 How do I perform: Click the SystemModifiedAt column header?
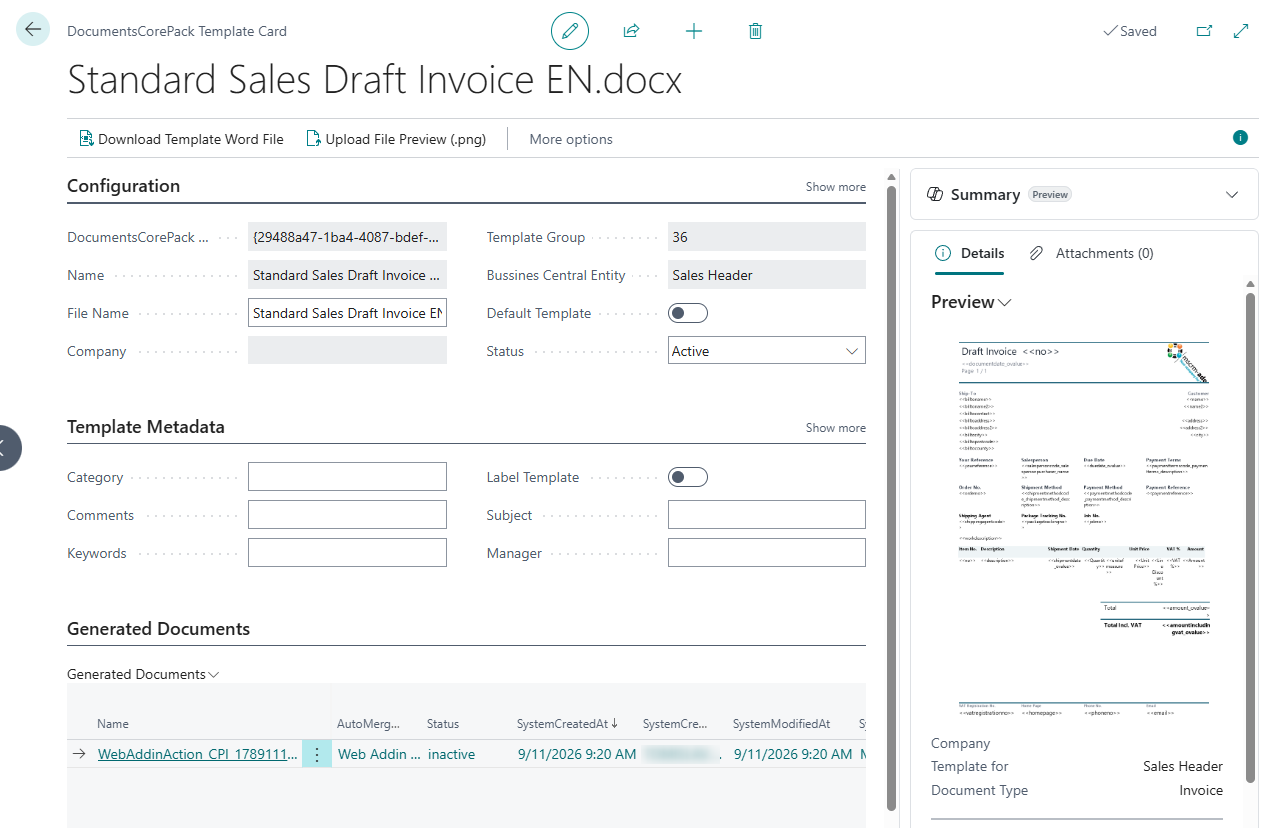click(x=782, y=724)
